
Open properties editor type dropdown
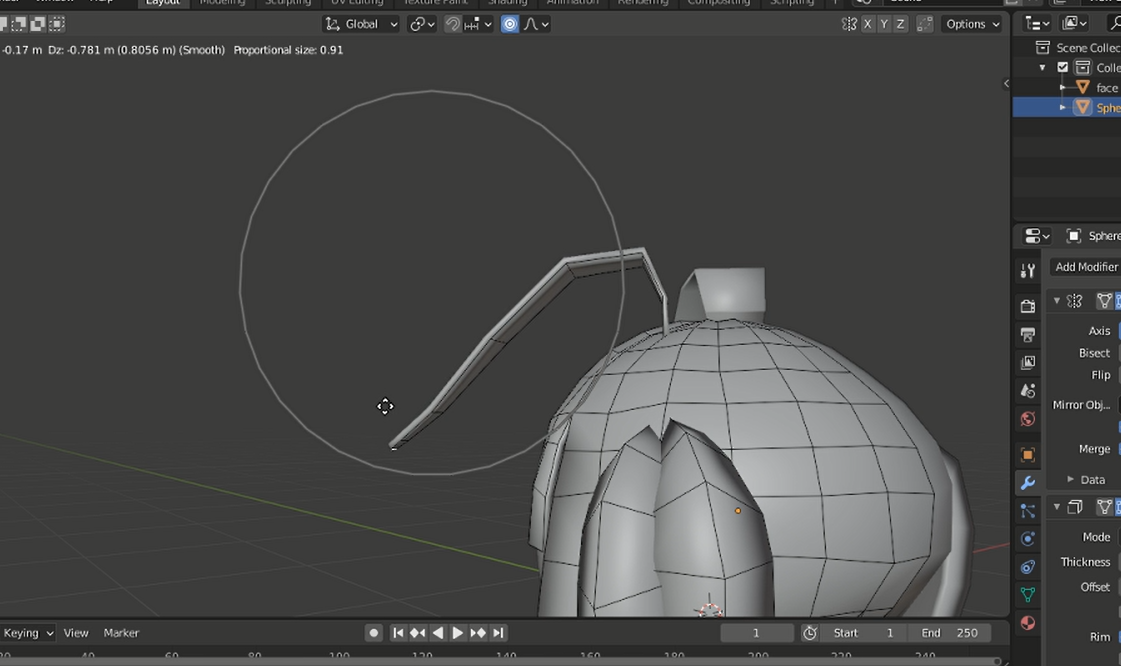tap(1037, 236)
